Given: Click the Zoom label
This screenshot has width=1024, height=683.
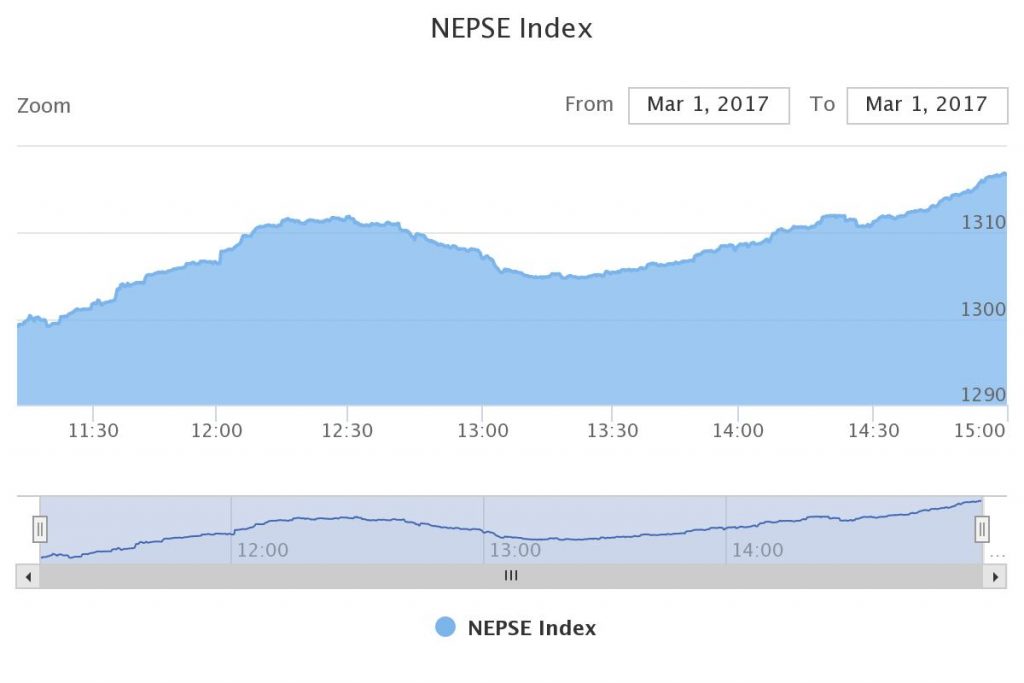Looking at the screenshot, I should click(x=44, y=106).
